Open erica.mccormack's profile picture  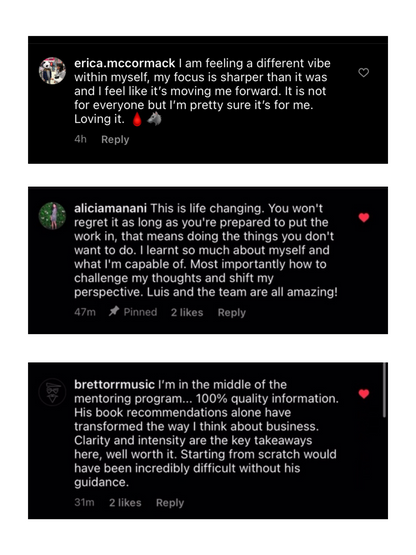[52, 71]
